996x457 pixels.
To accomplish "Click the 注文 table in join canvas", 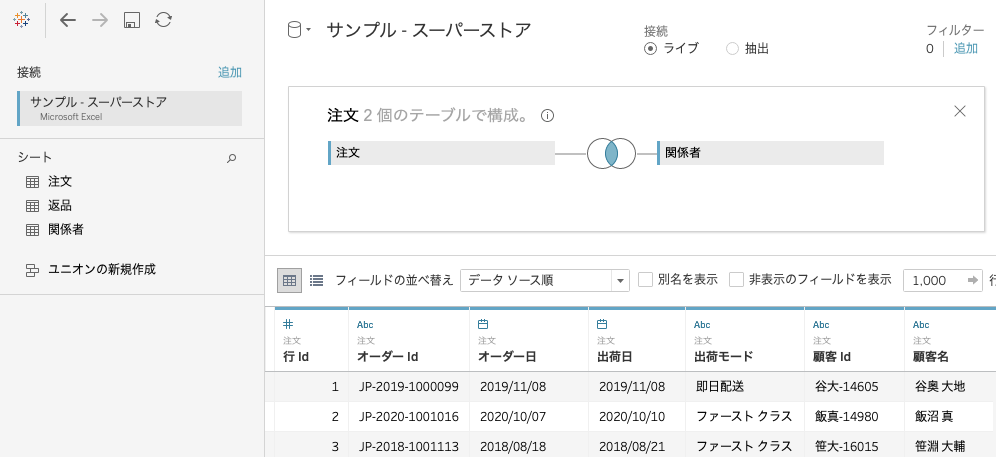I will coord(441,153).
